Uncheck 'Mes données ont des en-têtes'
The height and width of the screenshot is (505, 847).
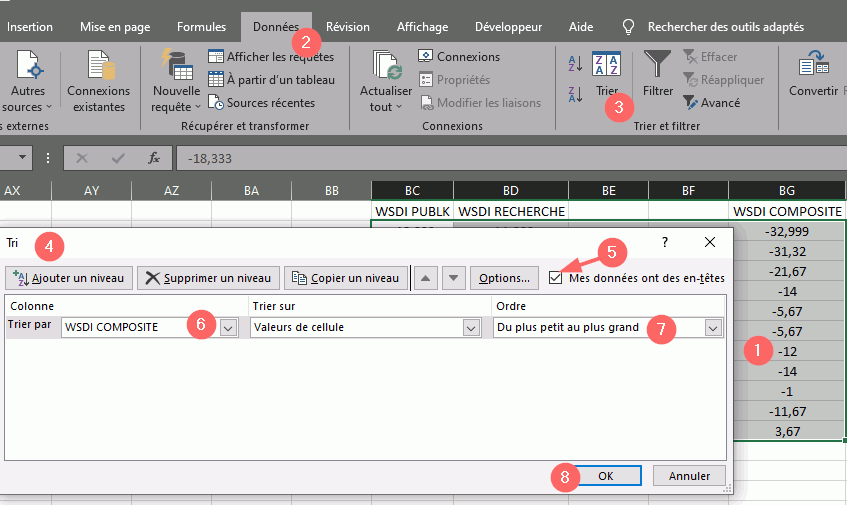(x=556, y=278)
